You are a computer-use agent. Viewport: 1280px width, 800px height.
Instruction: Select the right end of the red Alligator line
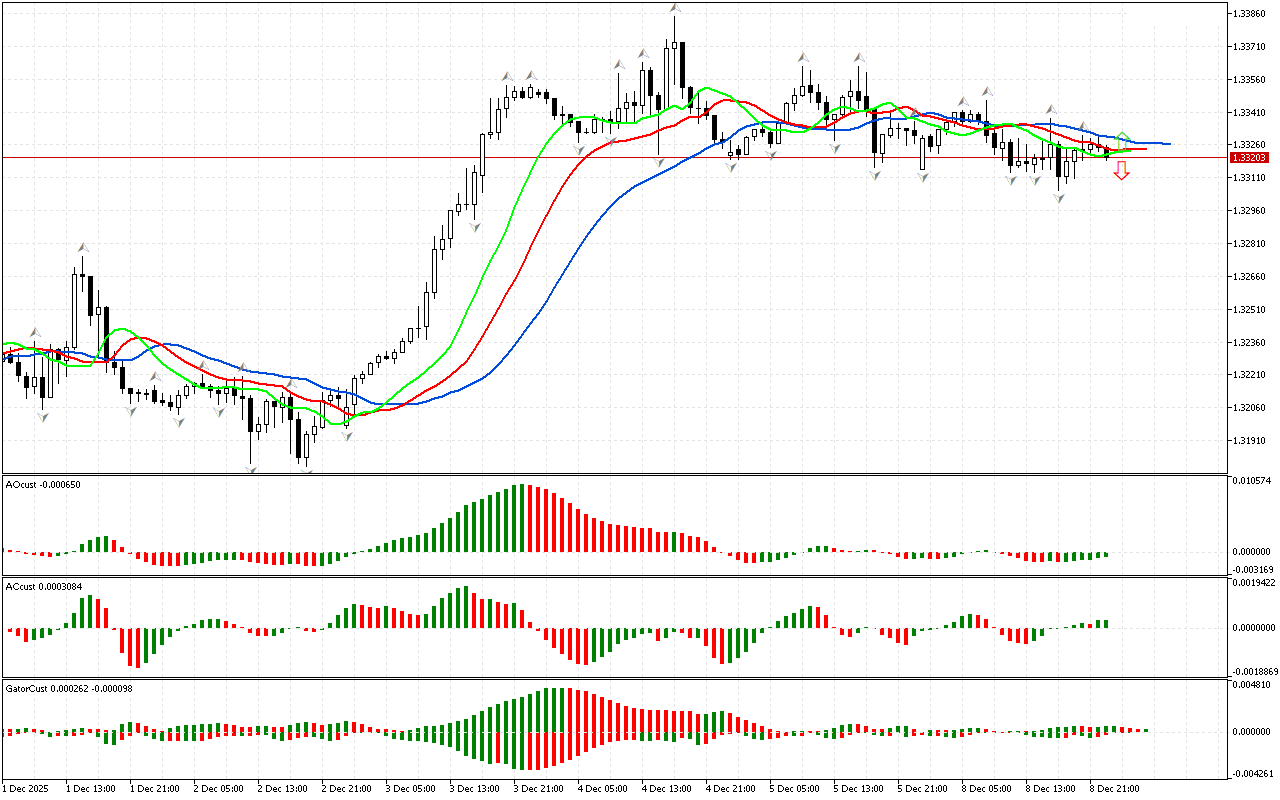coord(1144,149)
